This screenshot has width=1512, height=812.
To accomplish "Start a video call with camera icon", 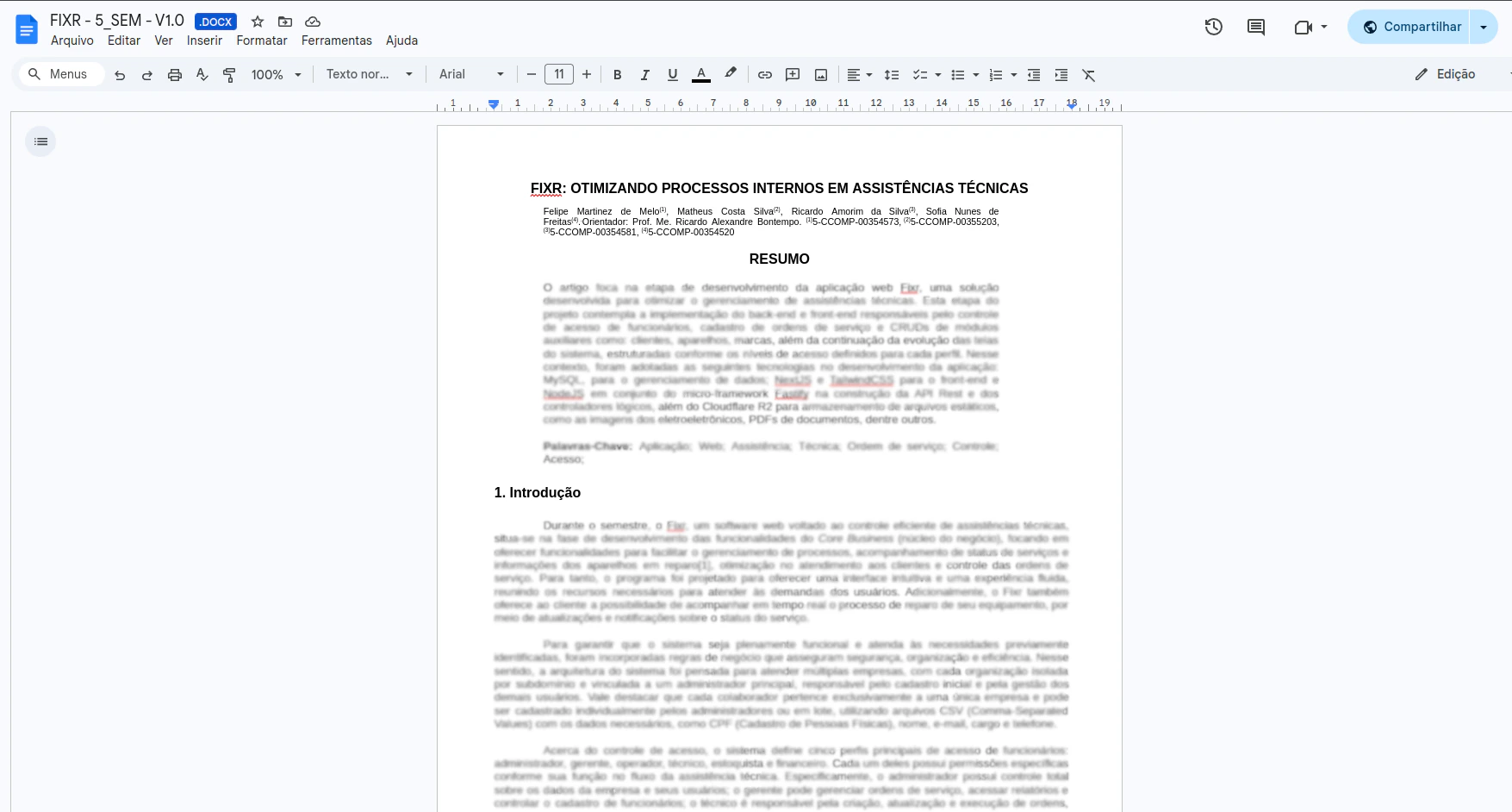I will (1303, 27).
